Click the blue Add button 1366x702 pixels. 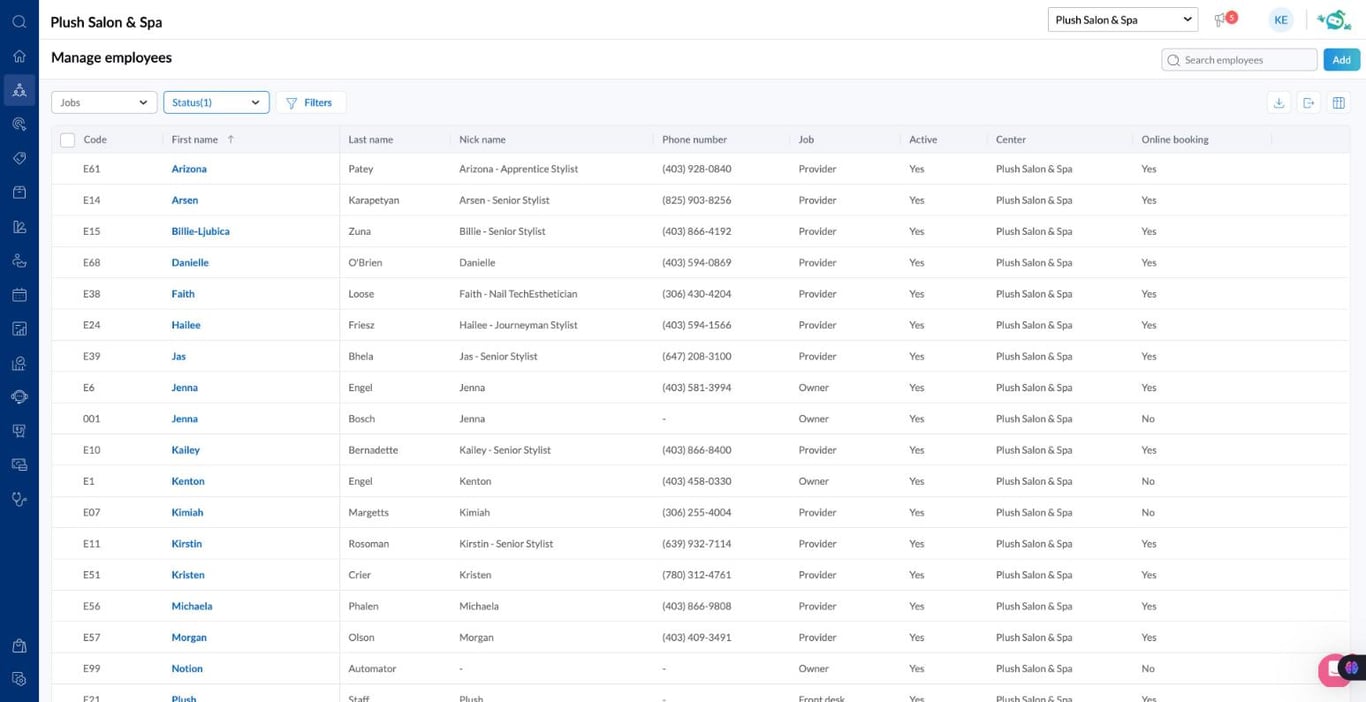tap(1341, 60)
